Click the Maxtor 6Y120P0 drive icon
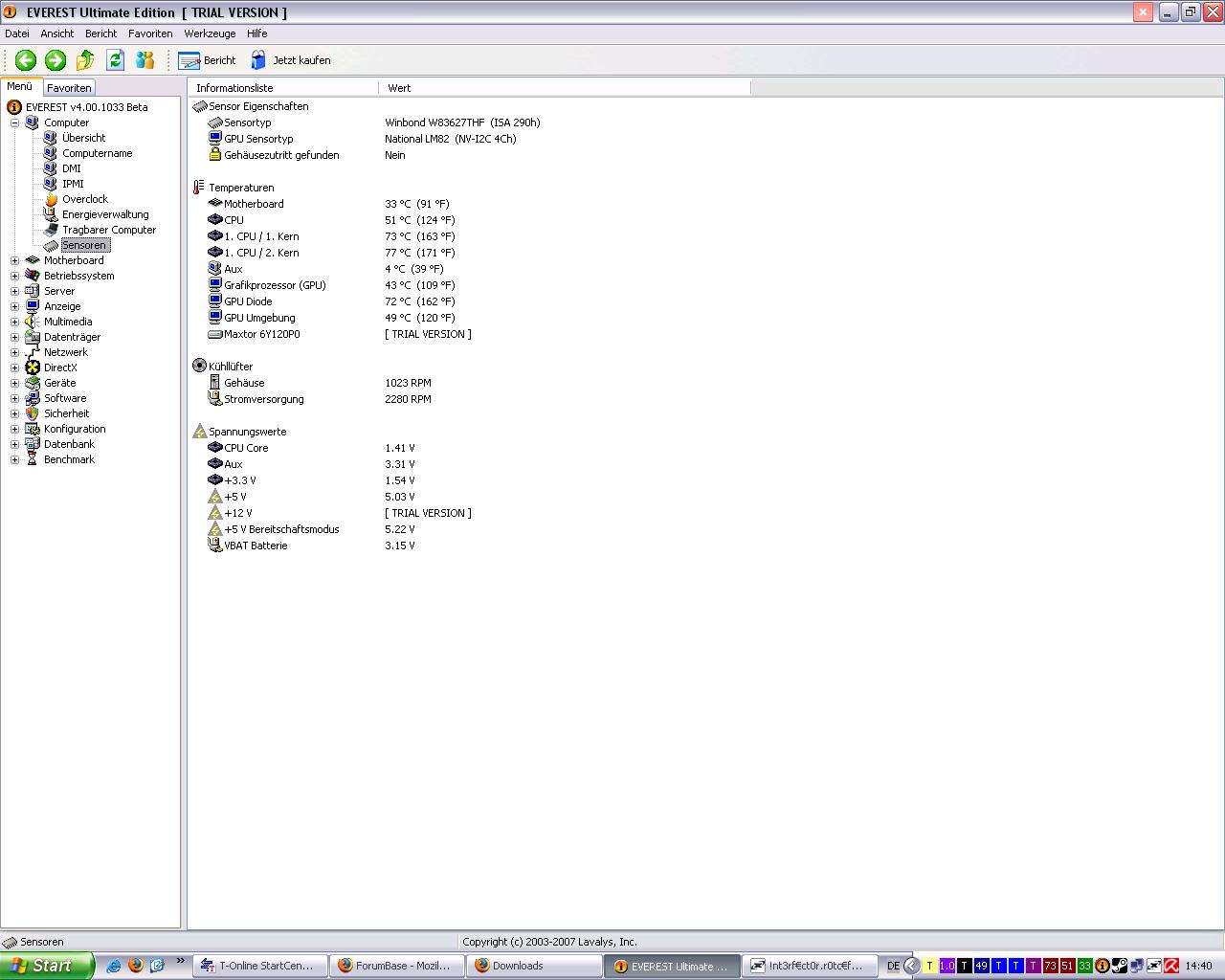The height and width of the screenshot is (980, 1225). 215,334
